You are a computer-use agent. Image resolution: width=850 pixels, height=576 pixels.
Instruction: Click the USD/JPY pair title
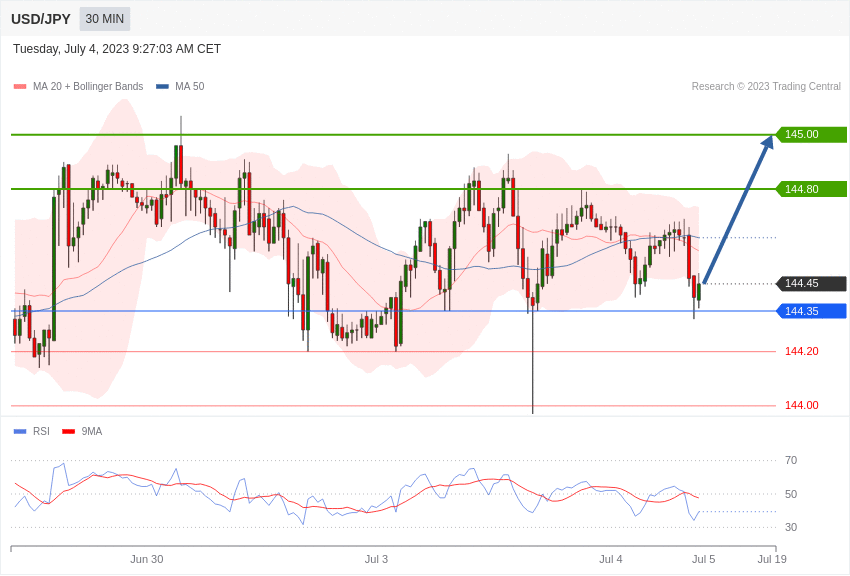41,19
